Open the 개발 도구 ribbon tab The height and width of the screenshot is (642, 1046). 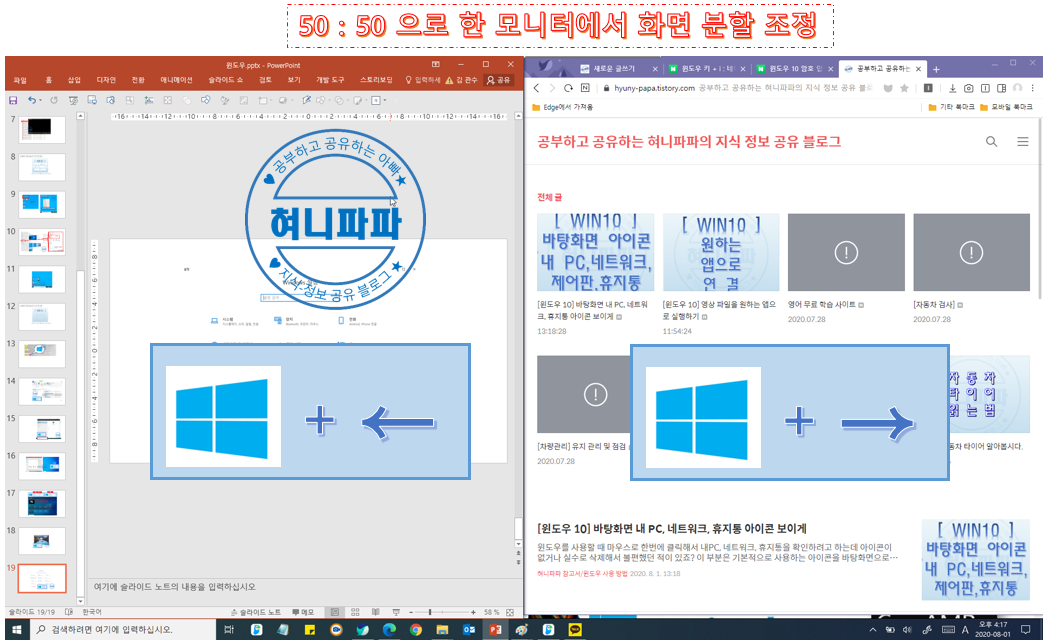click(330, 80)
